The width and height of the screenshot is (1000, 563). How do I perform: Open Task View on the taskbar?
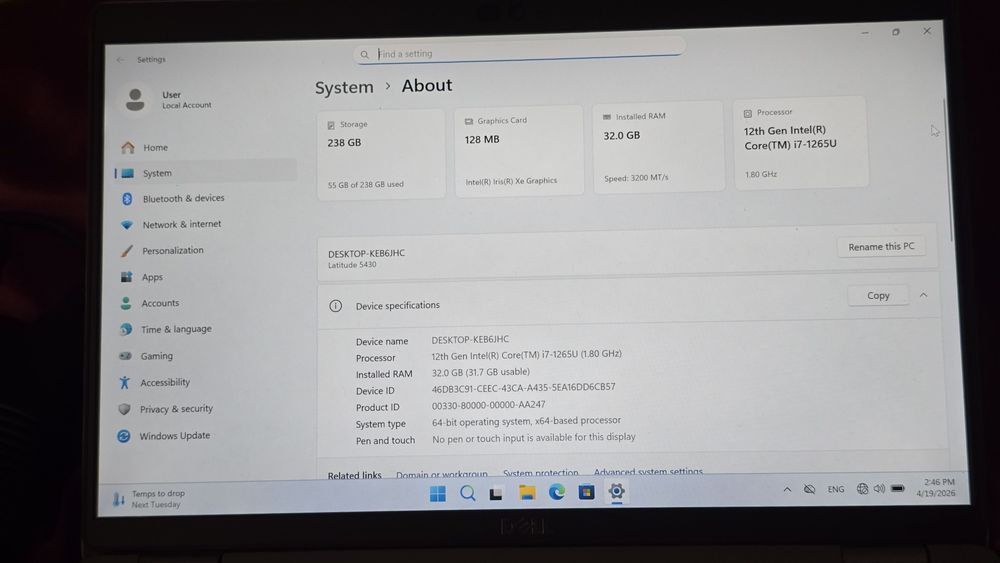[496, 493]
